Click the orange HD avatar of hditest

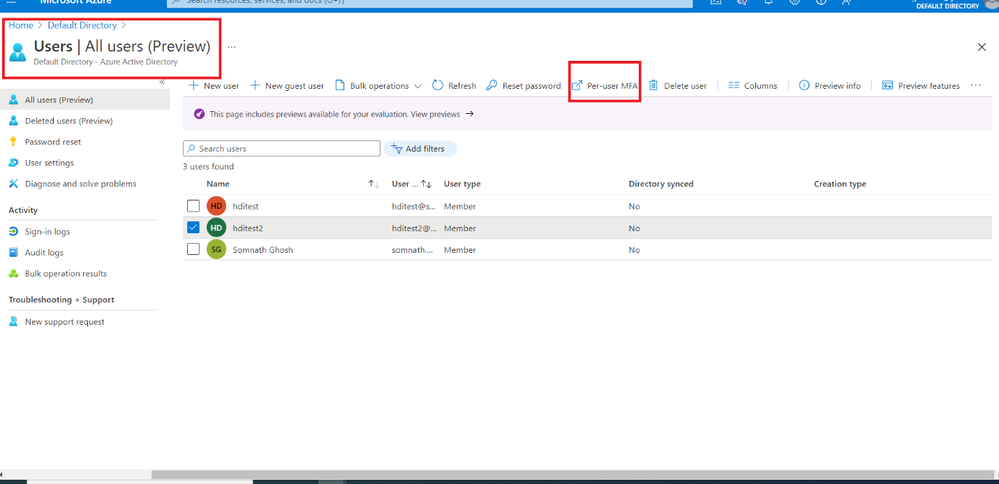(x=217, y=206)
